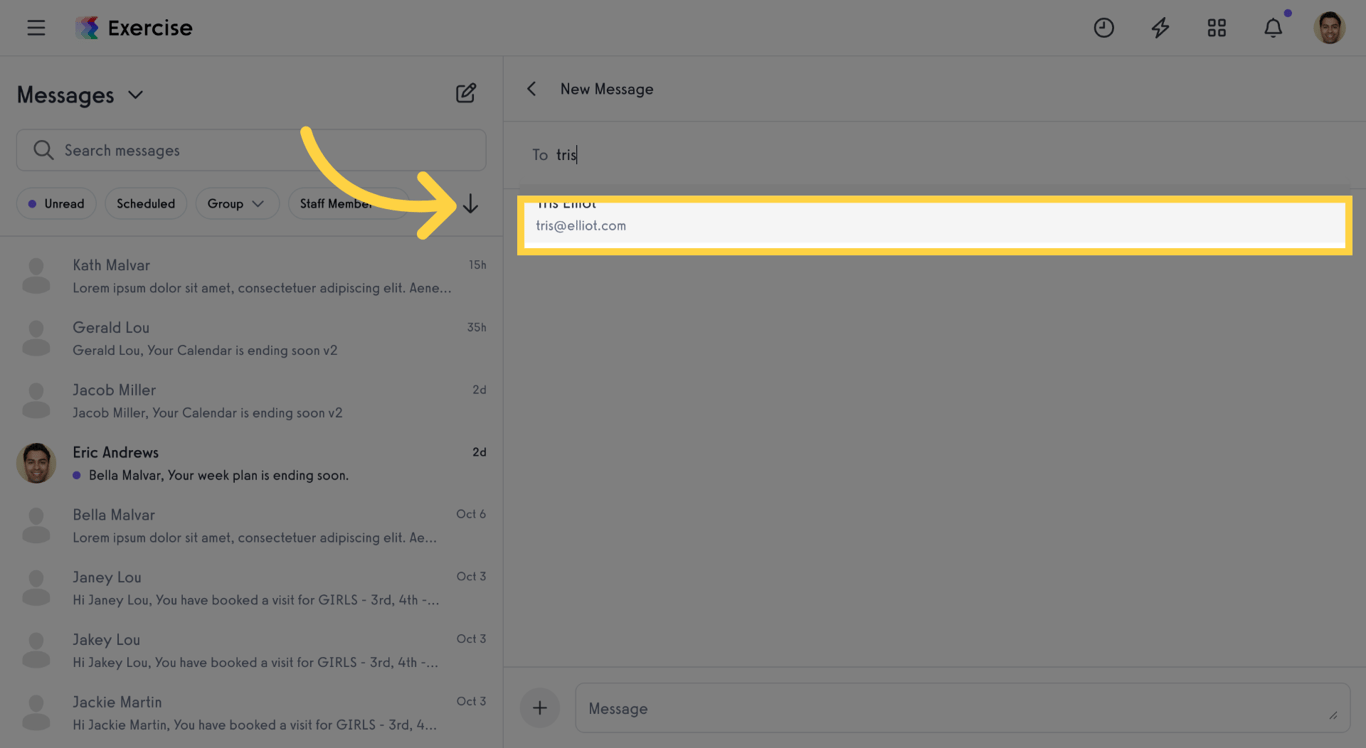Click the search magnifier icon
The height and width of the screenshot is (748, 1366).
[43, 149]
